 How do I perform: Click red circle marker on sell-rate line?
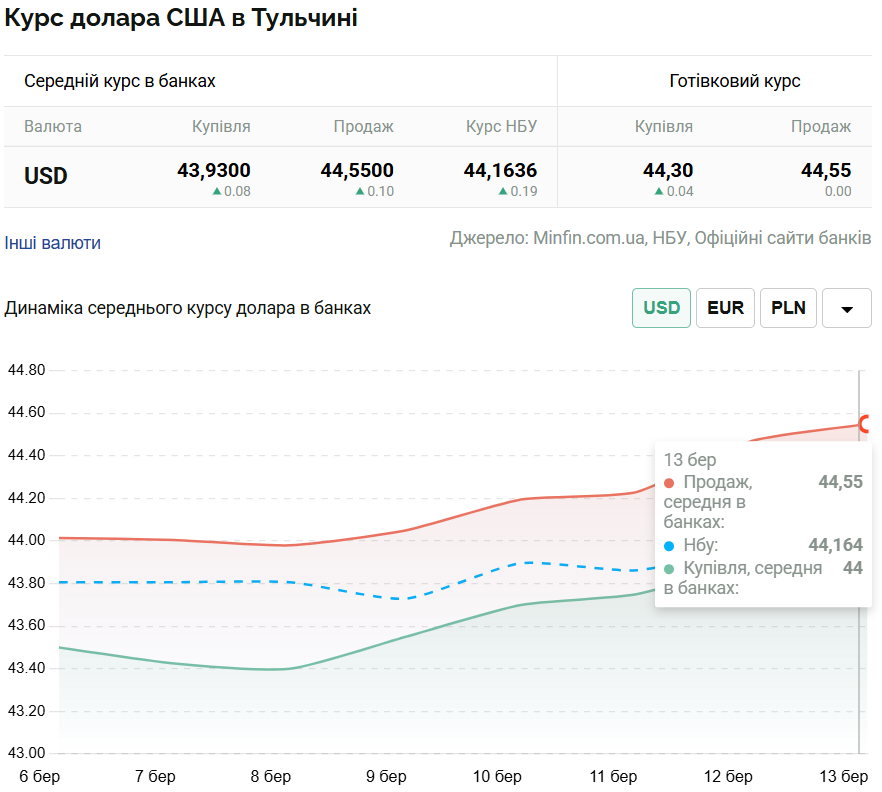pos(866,424)
